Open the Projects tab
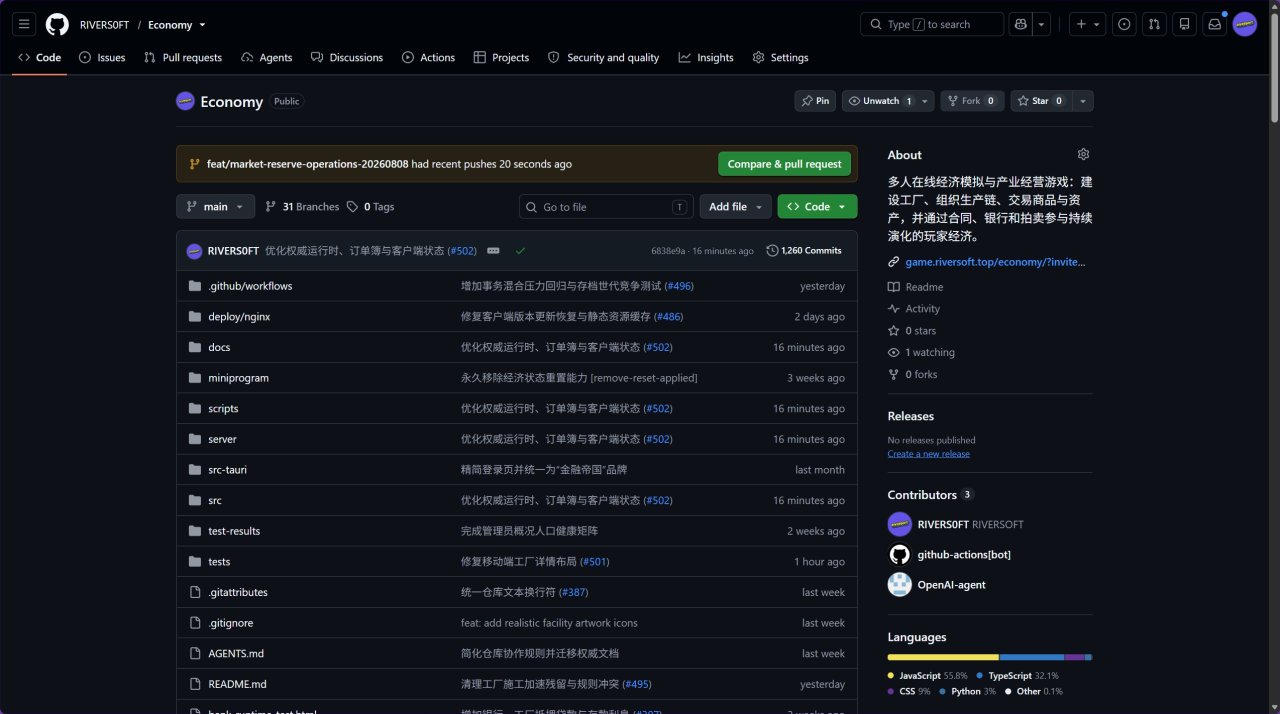 point(501,57)
